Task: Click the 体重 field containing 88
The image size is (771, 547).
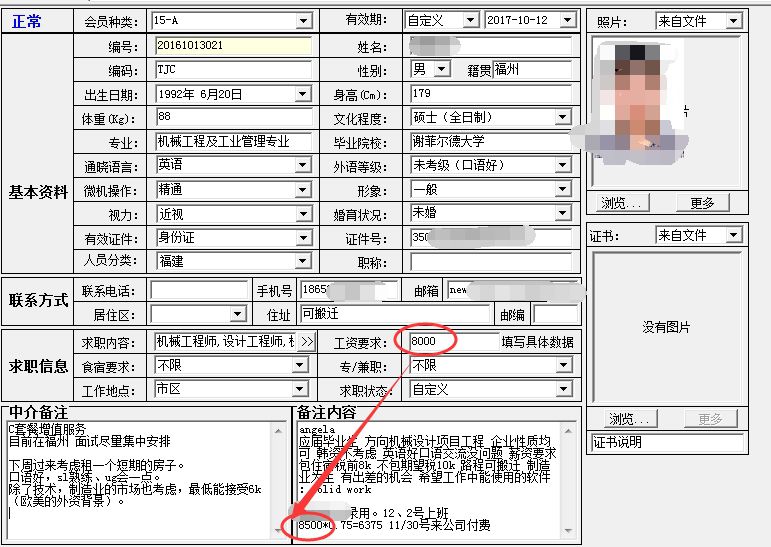Action: (233, 117)
